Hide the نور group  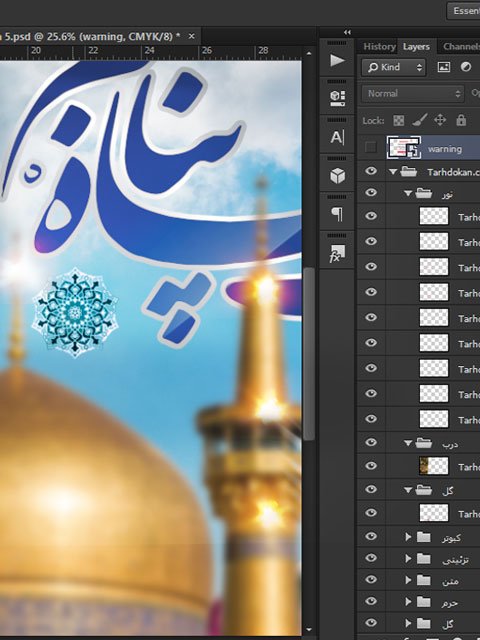[371, 192]
